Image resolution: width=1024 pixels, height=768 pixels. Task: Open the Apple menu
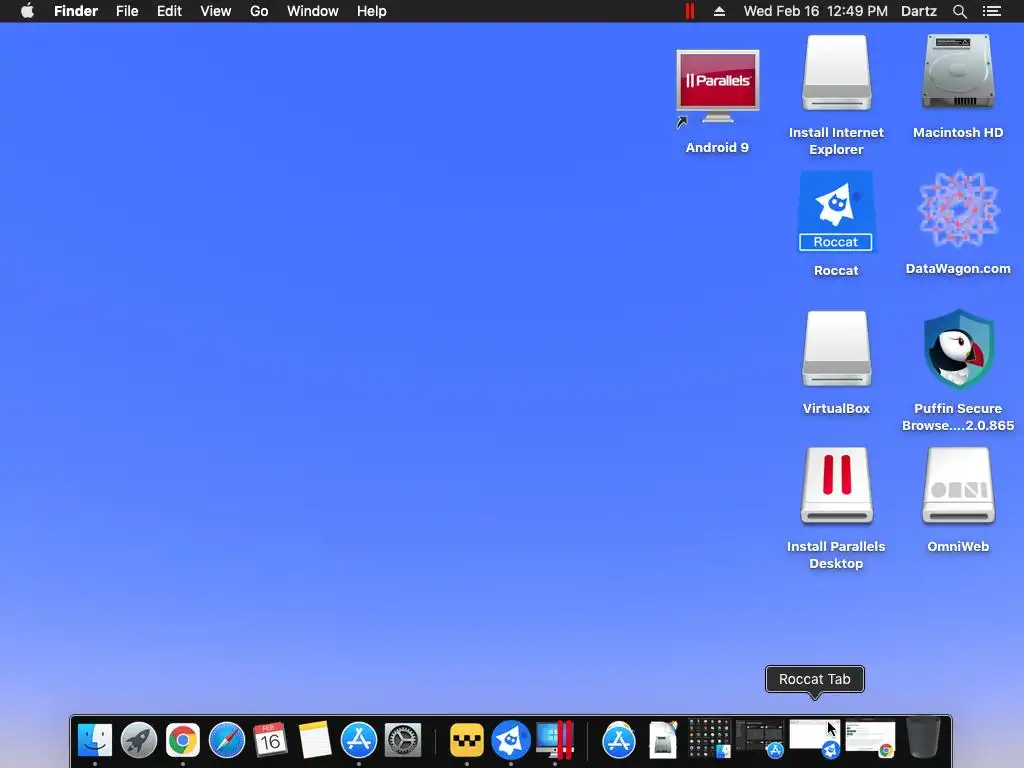[x=27, y=11]
